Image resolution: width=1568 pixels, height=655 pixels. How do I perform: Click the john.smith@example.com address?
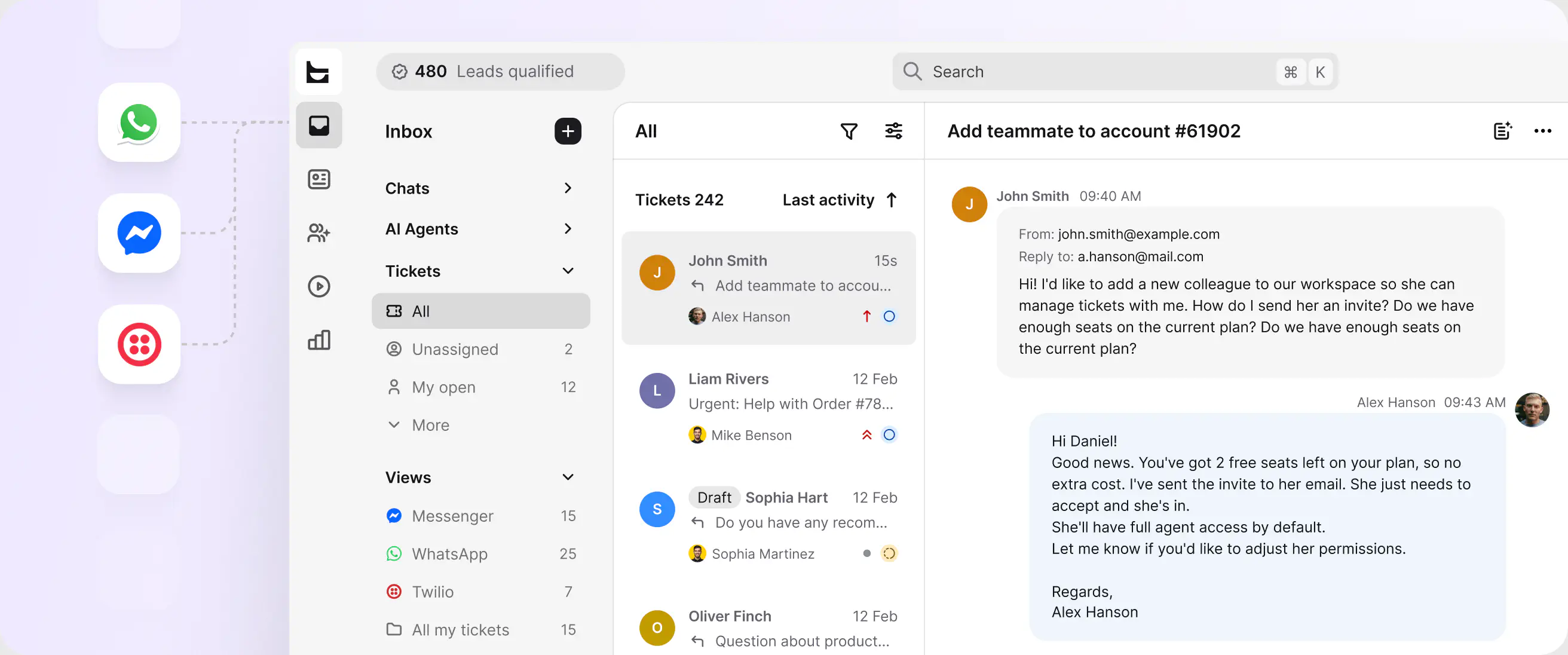(1138, 234)
